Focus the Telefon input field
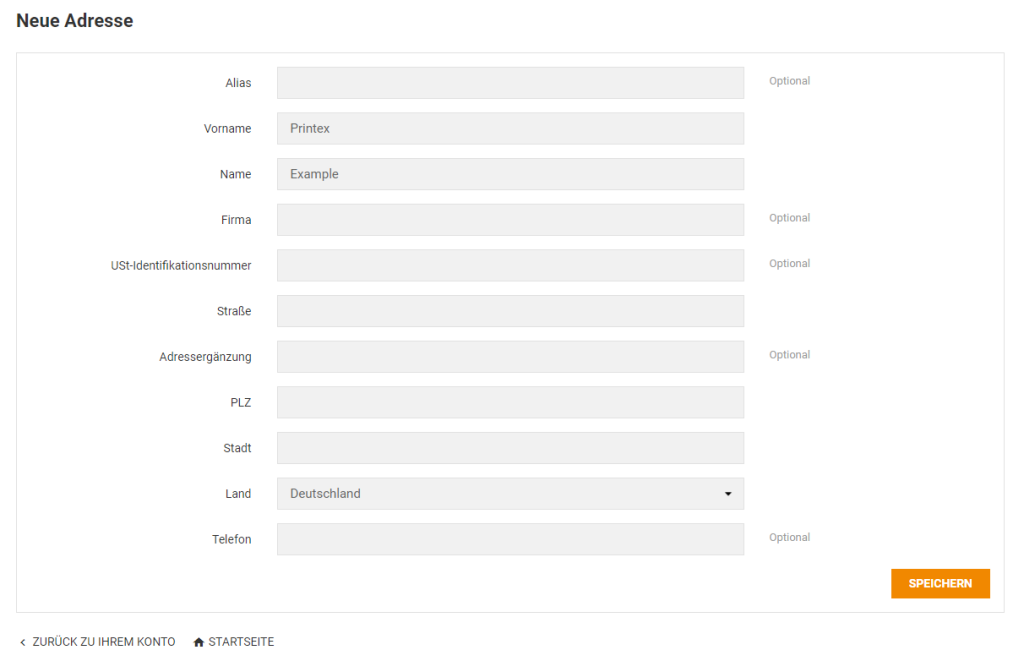The height and width of the screenshot is (661, 1024). click(510, 540)
